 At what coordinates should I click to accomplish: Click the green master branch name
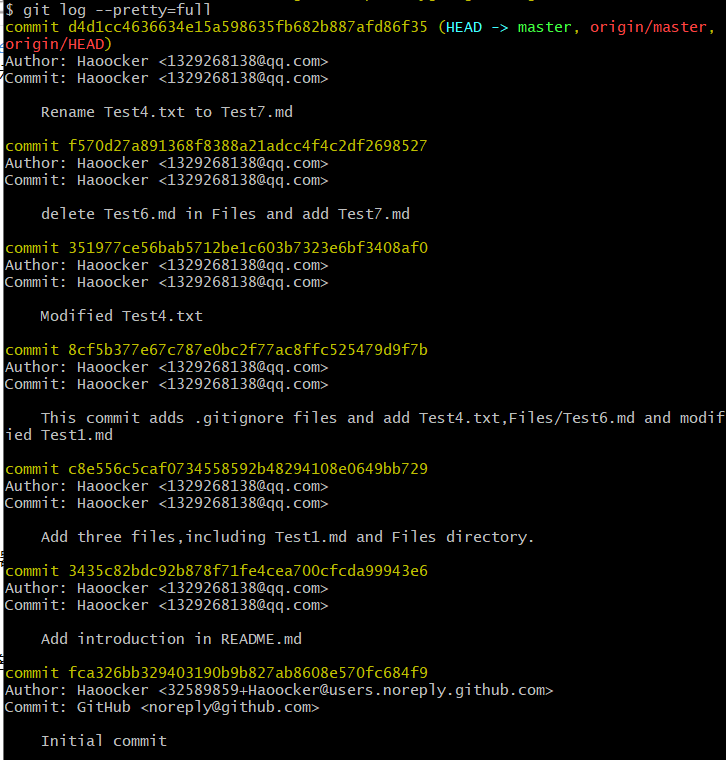click(545, 27)
